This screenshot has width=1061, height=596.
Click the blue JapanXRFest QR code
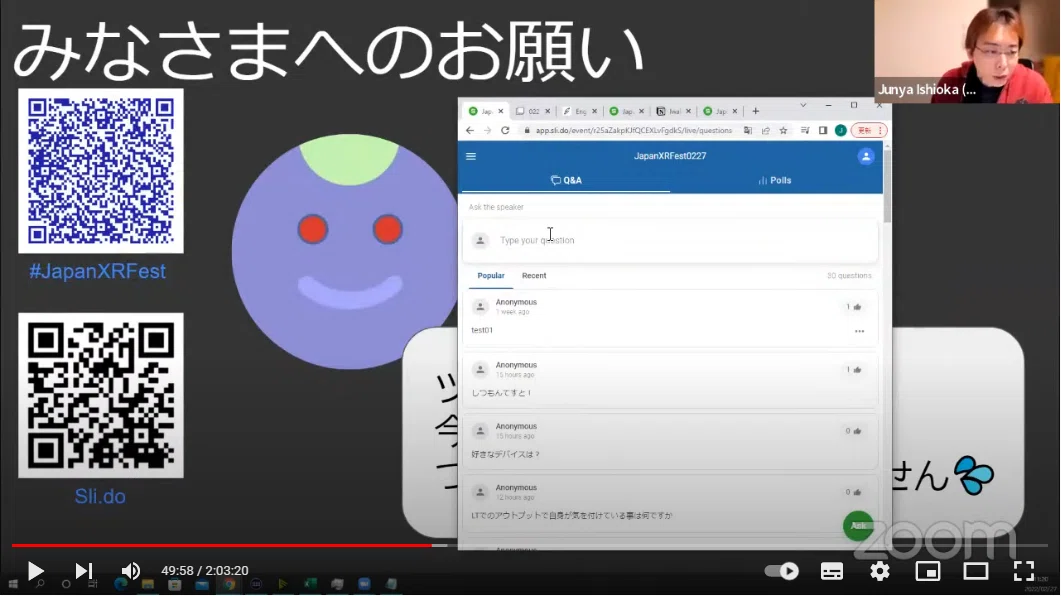[x=101, y=171]
